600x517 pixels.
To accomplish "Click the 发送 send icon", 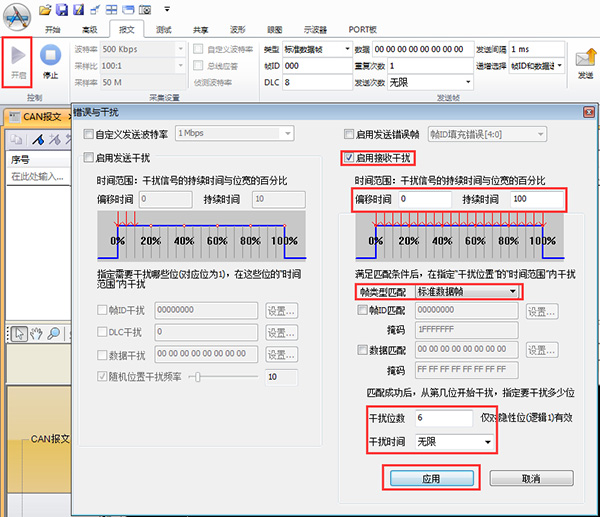I will [585, 62].
